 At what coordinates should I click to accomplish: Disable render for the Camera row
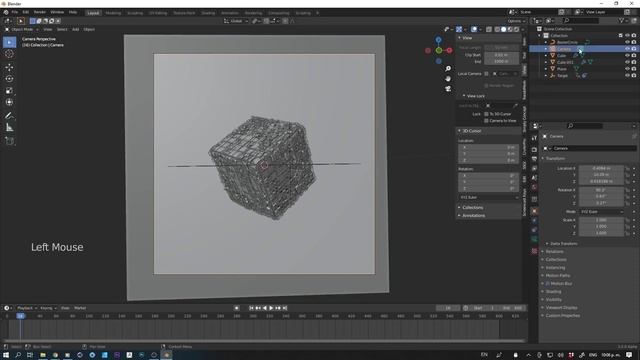click(634, 49)
